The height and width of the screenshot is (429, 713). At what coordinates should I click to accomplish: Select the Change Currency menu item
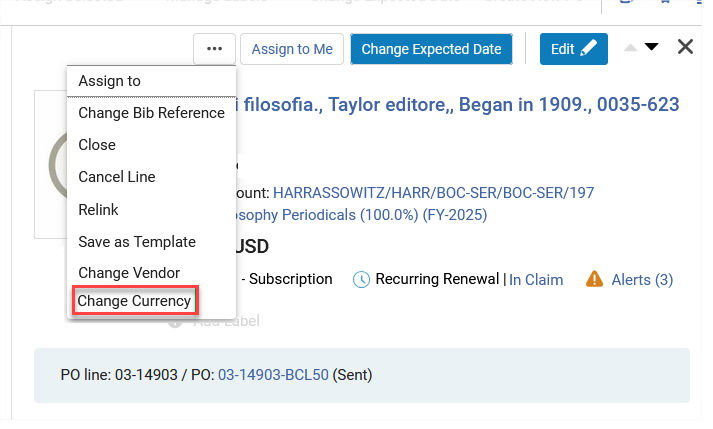(x=134, y=301)
